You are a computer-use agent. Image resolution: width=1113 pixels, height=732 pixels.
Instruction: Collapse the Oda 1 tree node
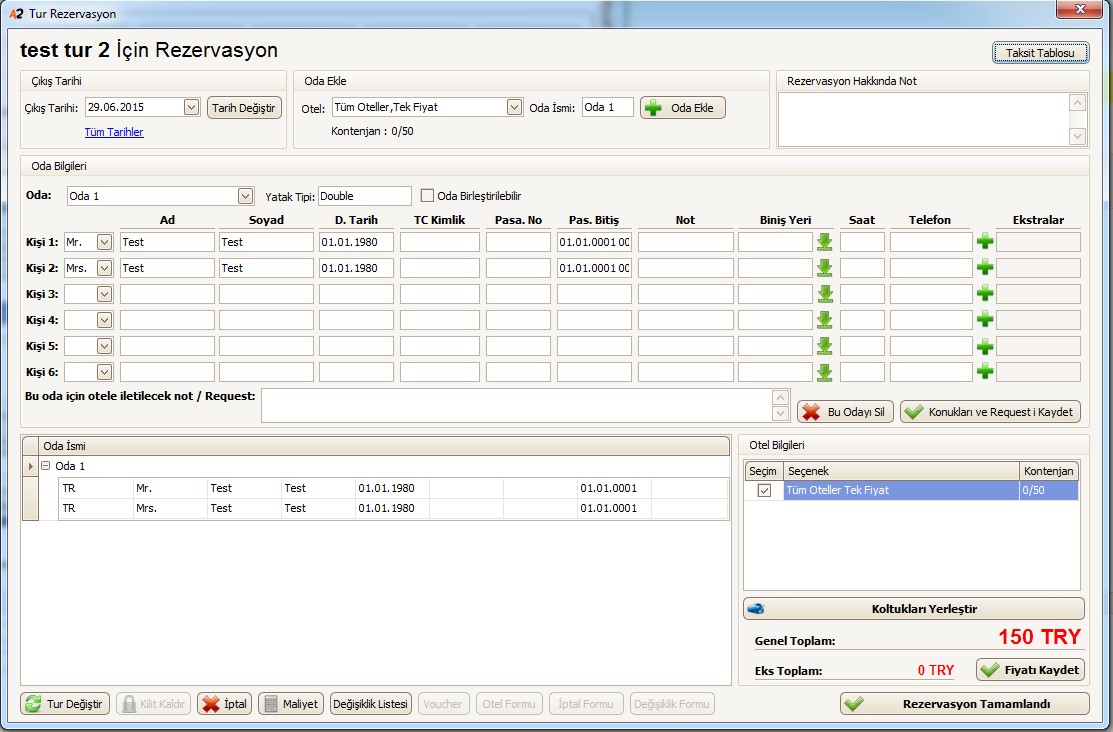tap(45, 466)
